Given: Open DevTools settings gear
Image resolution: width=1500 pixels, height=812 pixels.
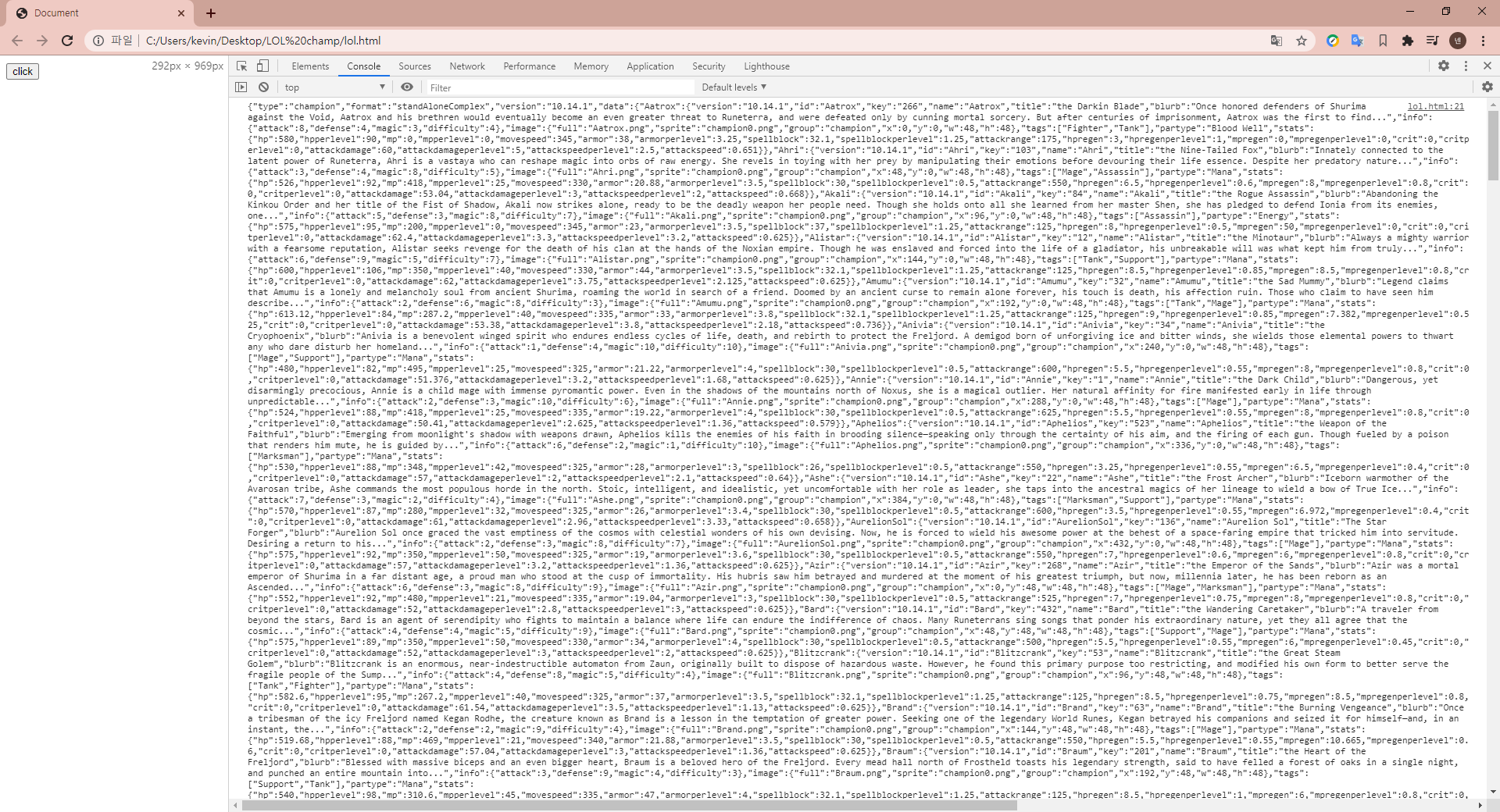Looking at the screenshot, I should pos(1444,66).
